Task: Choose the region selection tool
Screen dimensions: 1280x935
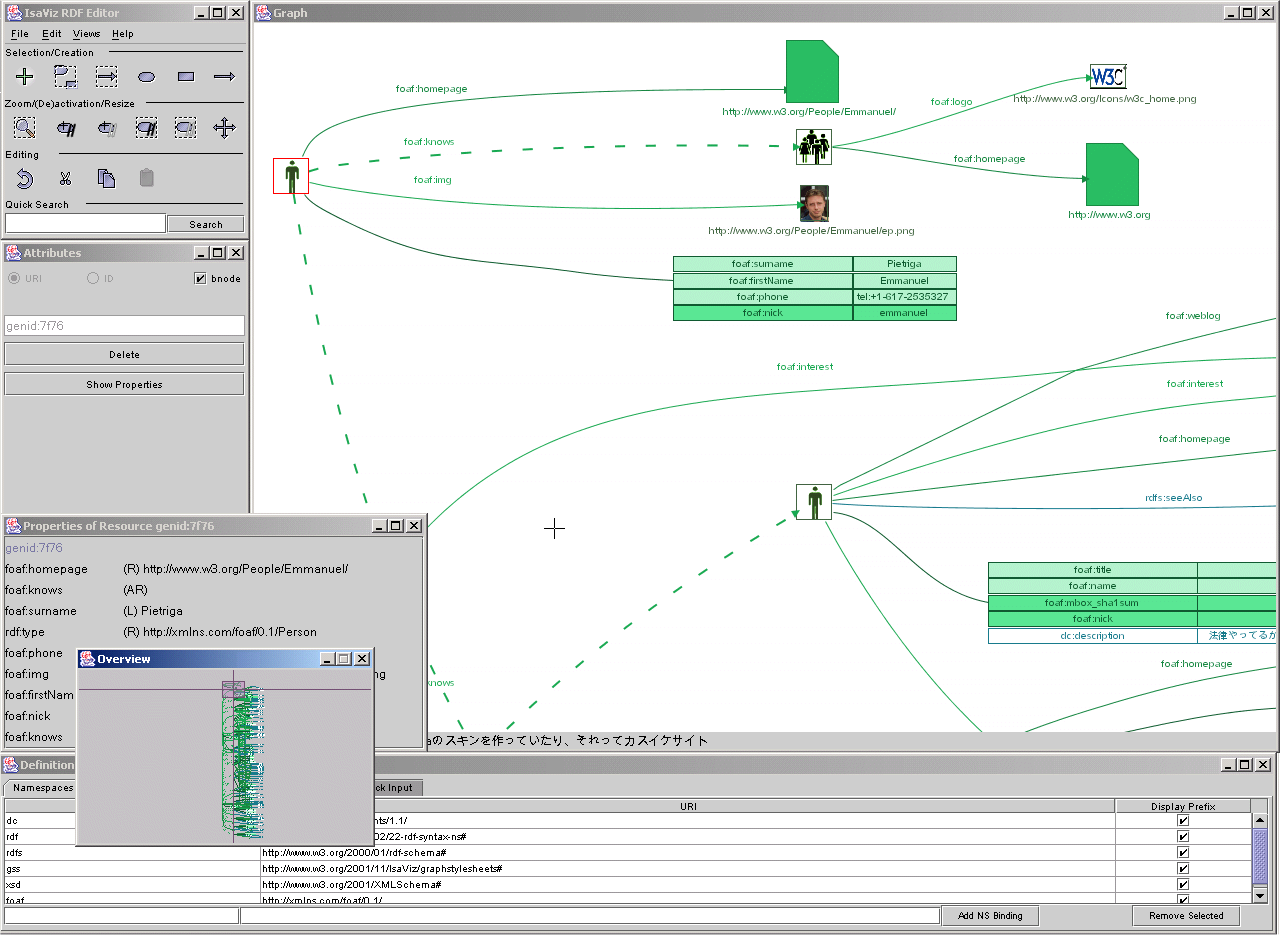Action: pos(66,77)
